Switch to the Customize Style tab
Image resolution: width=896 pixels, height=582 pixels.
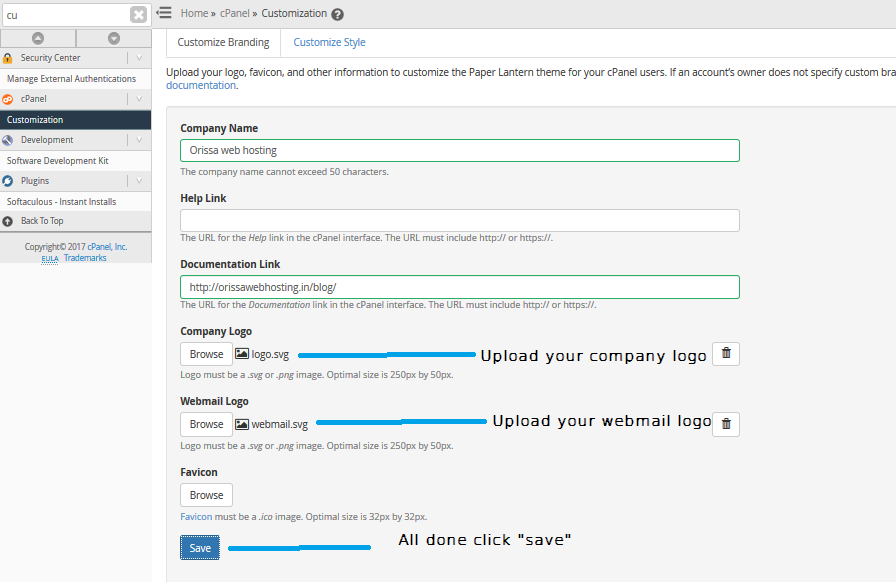coord(329,42)
